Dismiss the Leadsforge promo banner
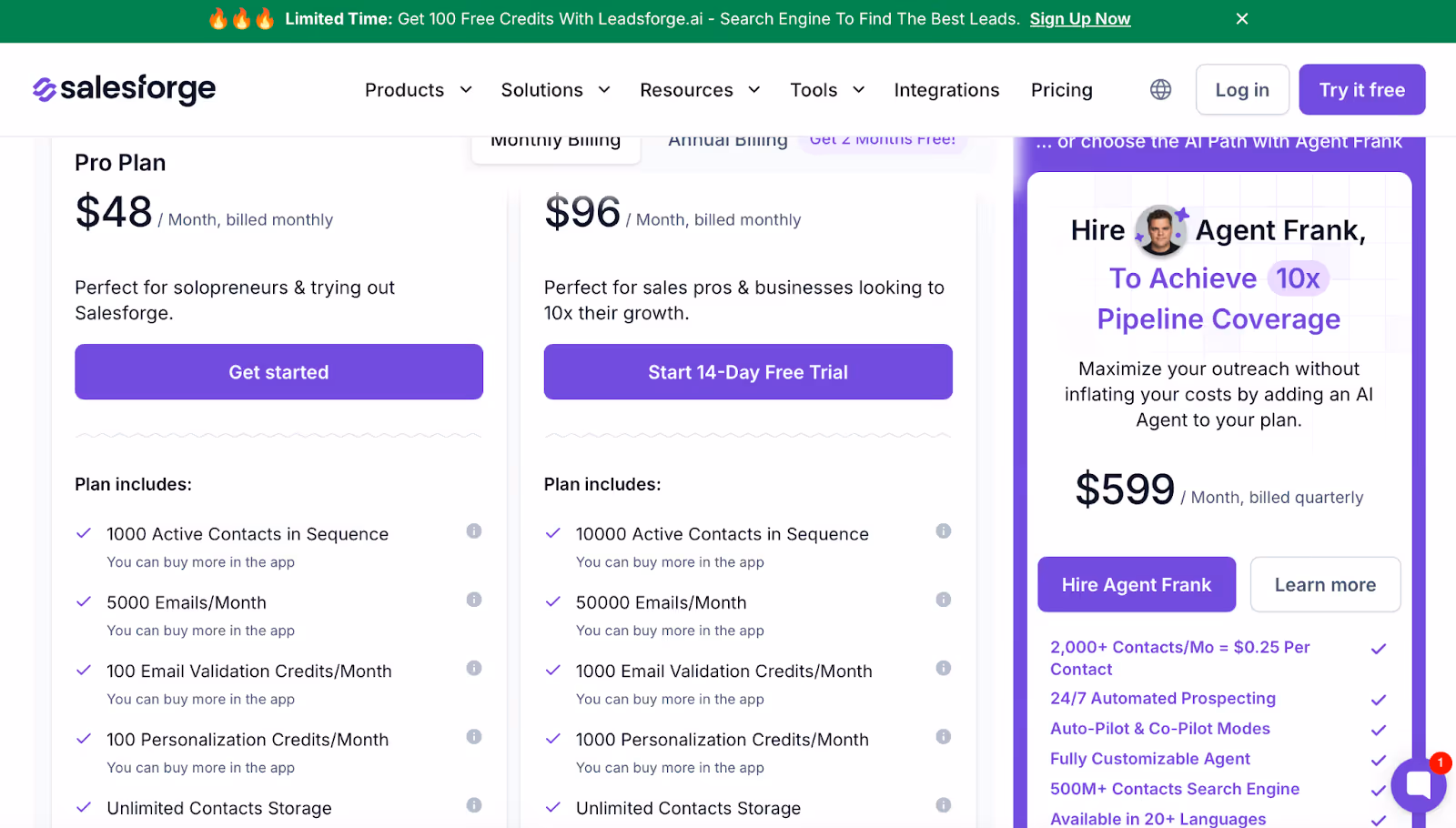The width and height of the screenshot is (1456, 828). [1242, 18]
